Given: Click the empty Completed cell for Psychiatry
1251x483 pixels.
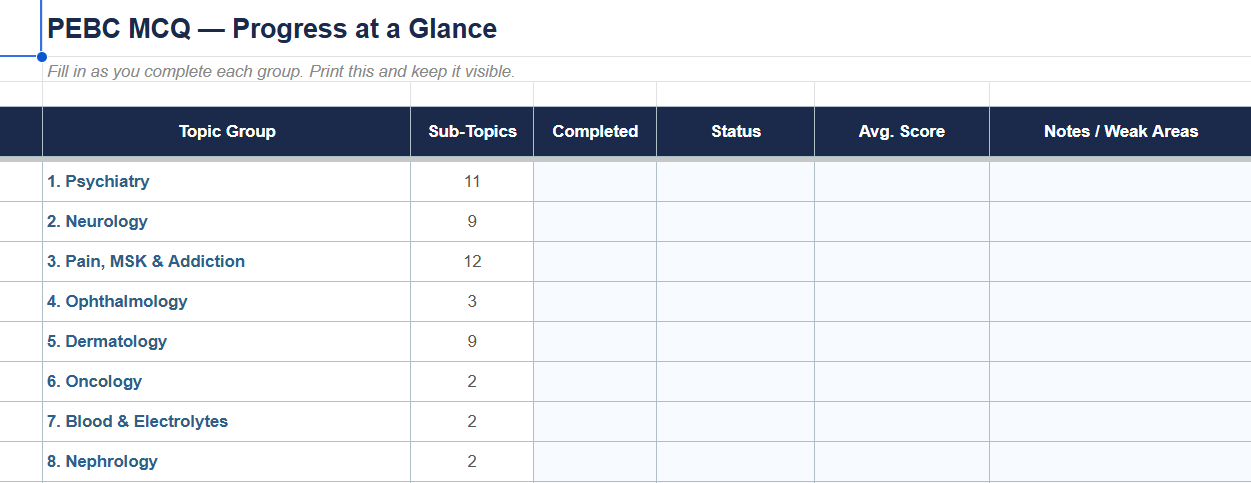Looking at the screenshot, I should (595, 182).
